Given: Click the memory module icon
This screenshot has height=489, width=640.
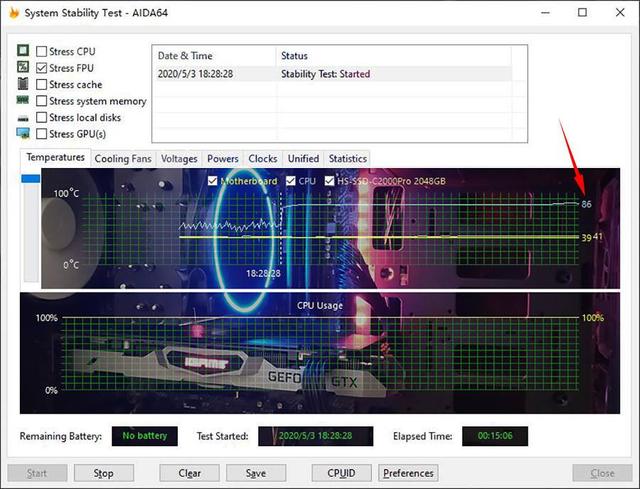Looking at the screenshot, I should (x=23, y=100).
